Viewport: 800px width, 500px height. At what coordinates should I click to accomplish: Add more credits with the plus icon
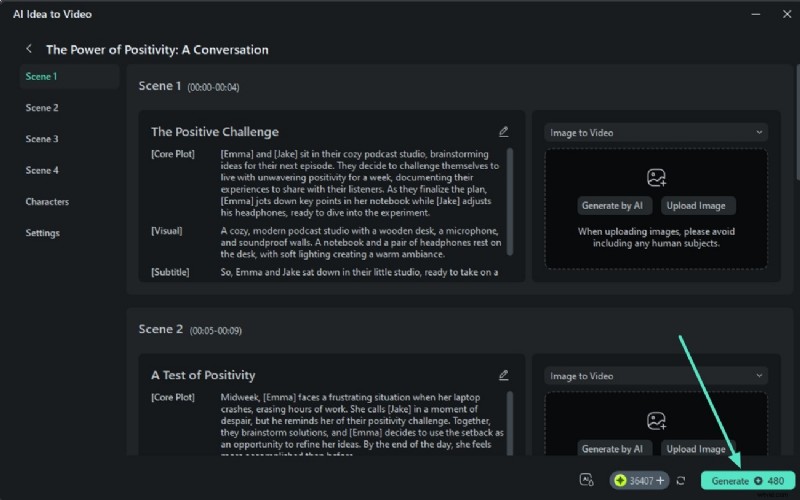click(x=659, y=481)
